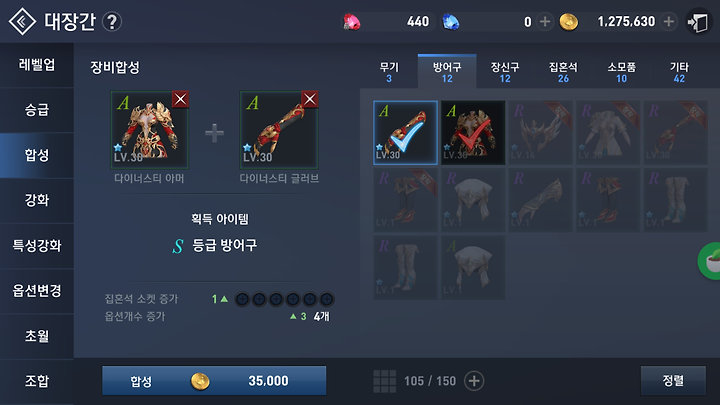This screenshot has height=405, width=720.
Task: Go back using the diamond arrow icon
Action: coord(22,21)
